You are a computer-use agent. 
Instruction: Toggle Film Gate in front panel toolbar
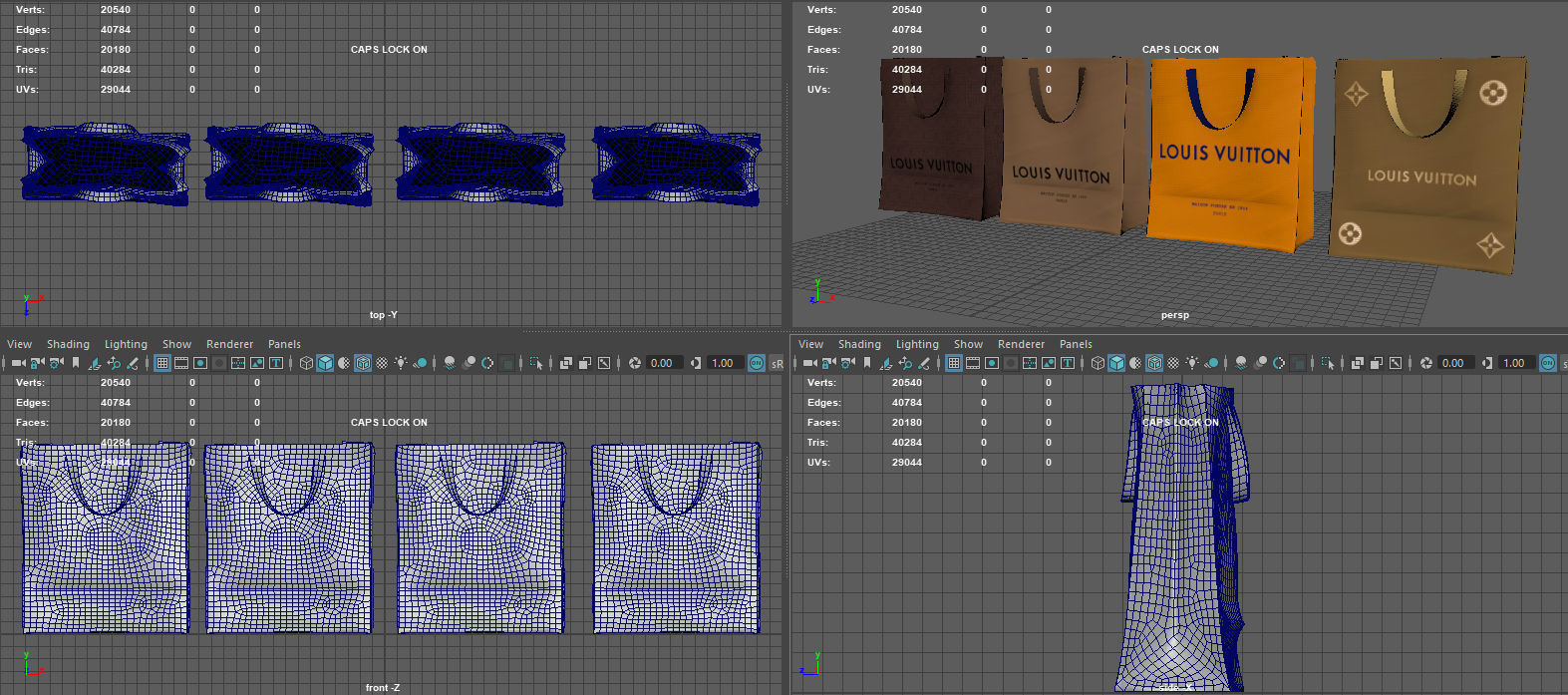tap(181, 363)
